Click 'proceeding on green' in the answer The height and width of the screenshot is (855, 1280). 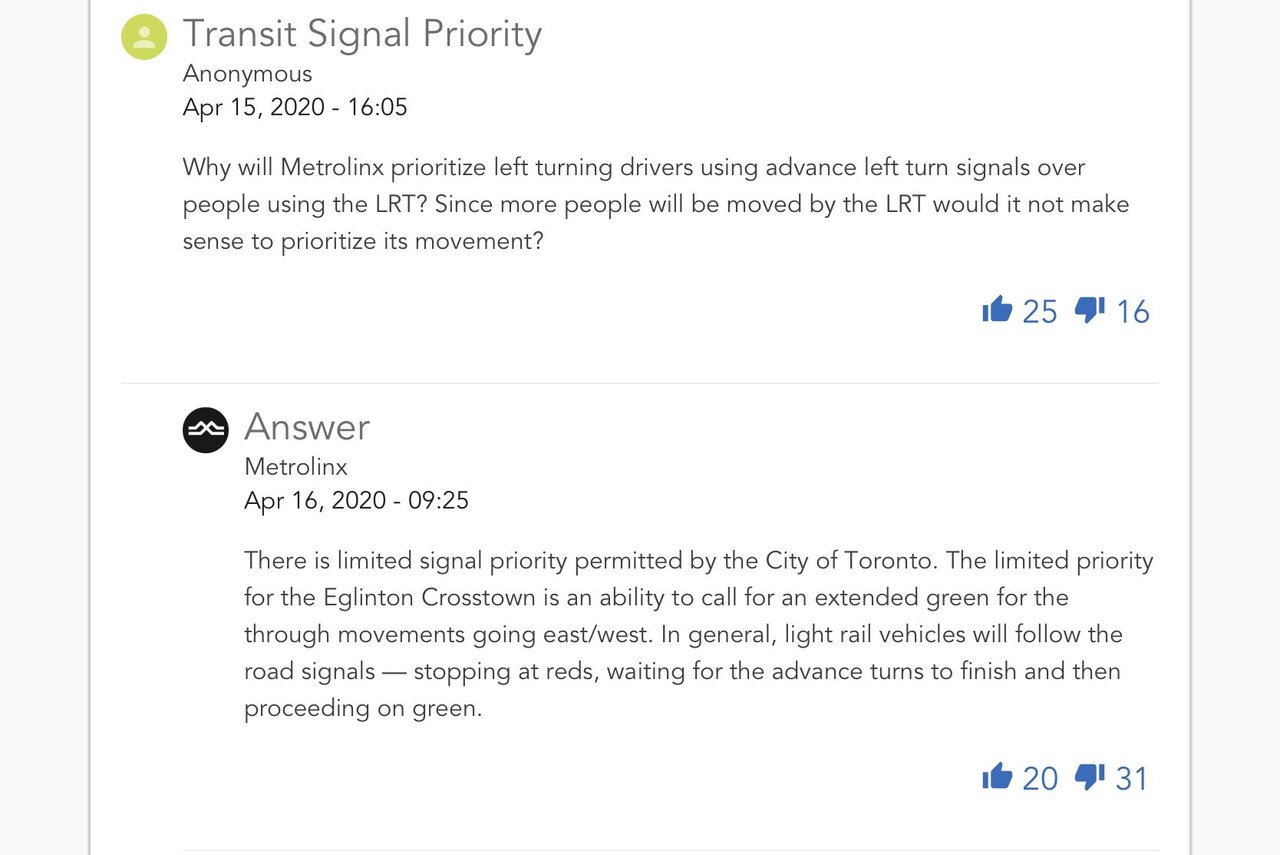click(x=361, y=708)
